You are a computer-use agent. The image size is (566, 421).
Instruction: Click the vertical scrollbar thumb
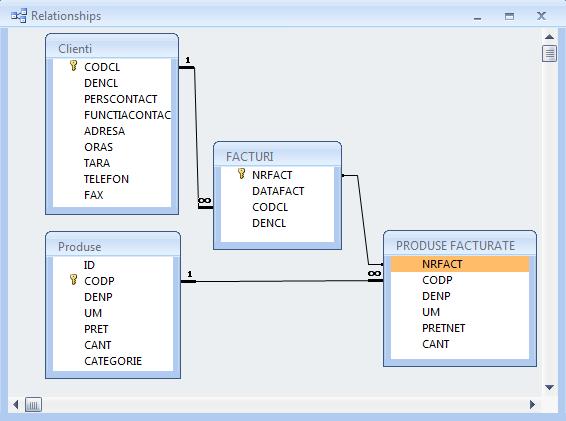(x=549, y=53)
